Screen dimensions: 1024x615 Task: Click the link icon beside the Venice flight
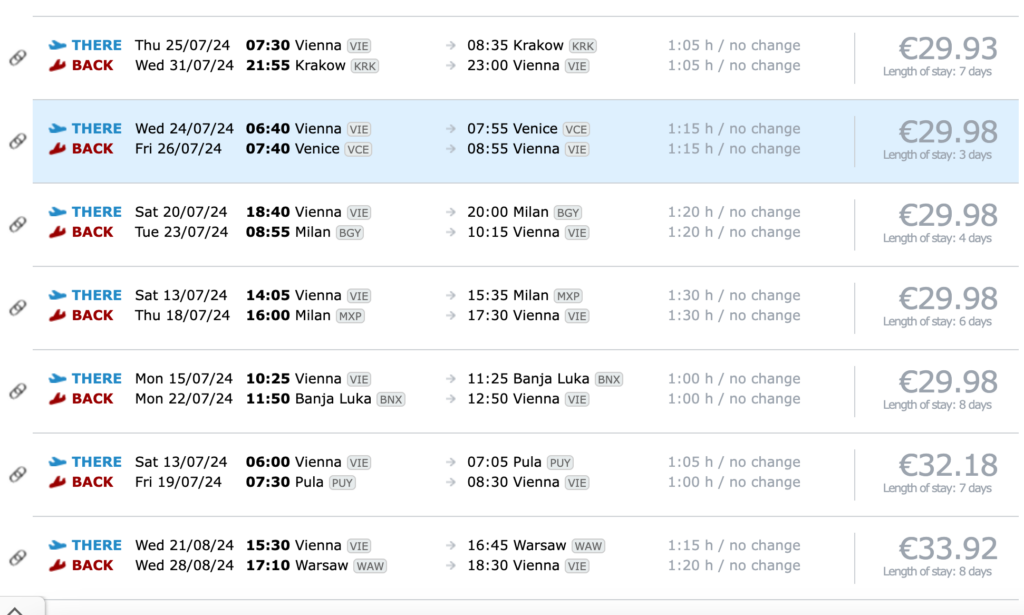tap(17, 141)
